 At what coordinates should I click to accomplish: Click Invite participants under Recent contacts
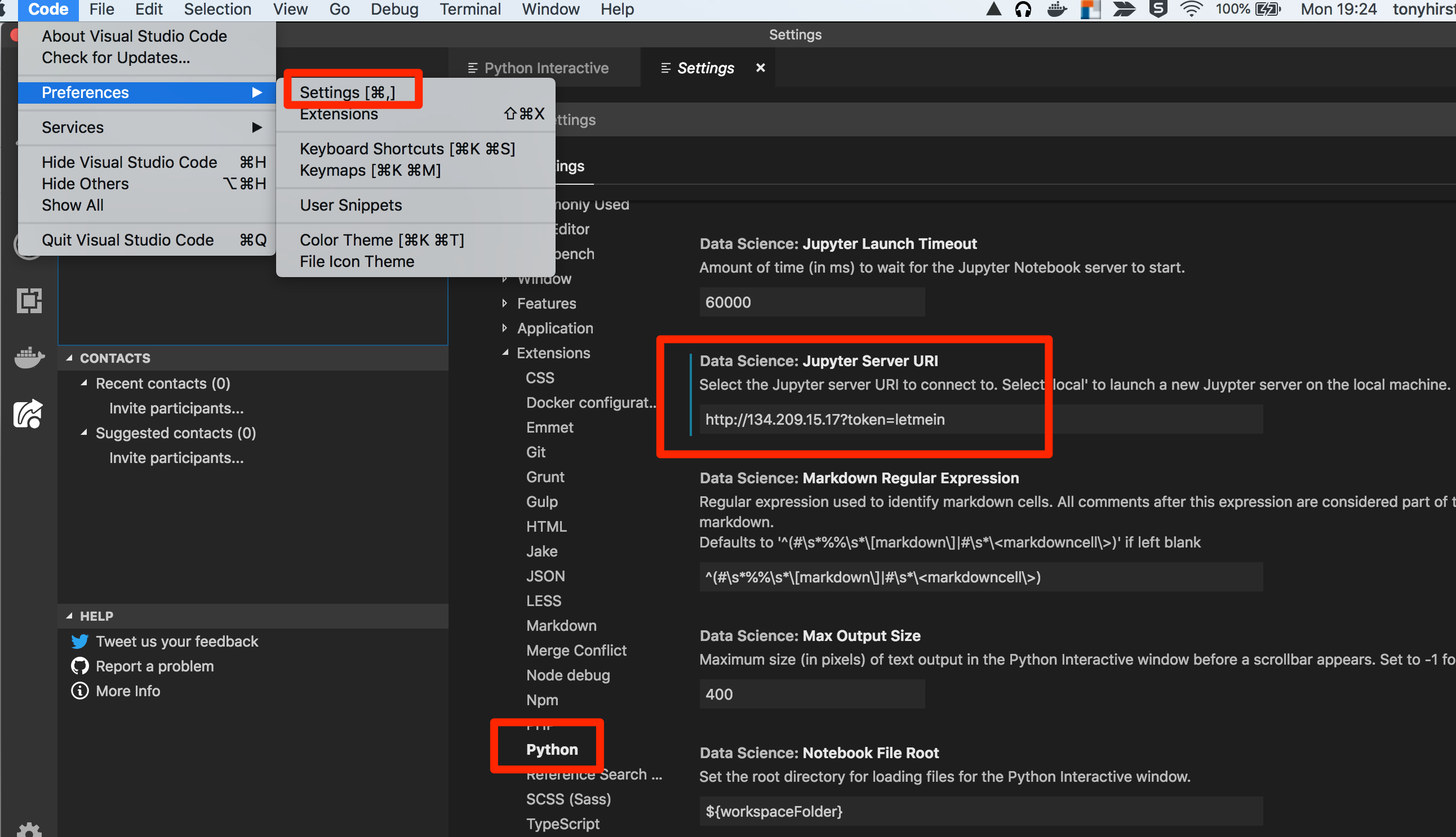click(x=176, y=408)
